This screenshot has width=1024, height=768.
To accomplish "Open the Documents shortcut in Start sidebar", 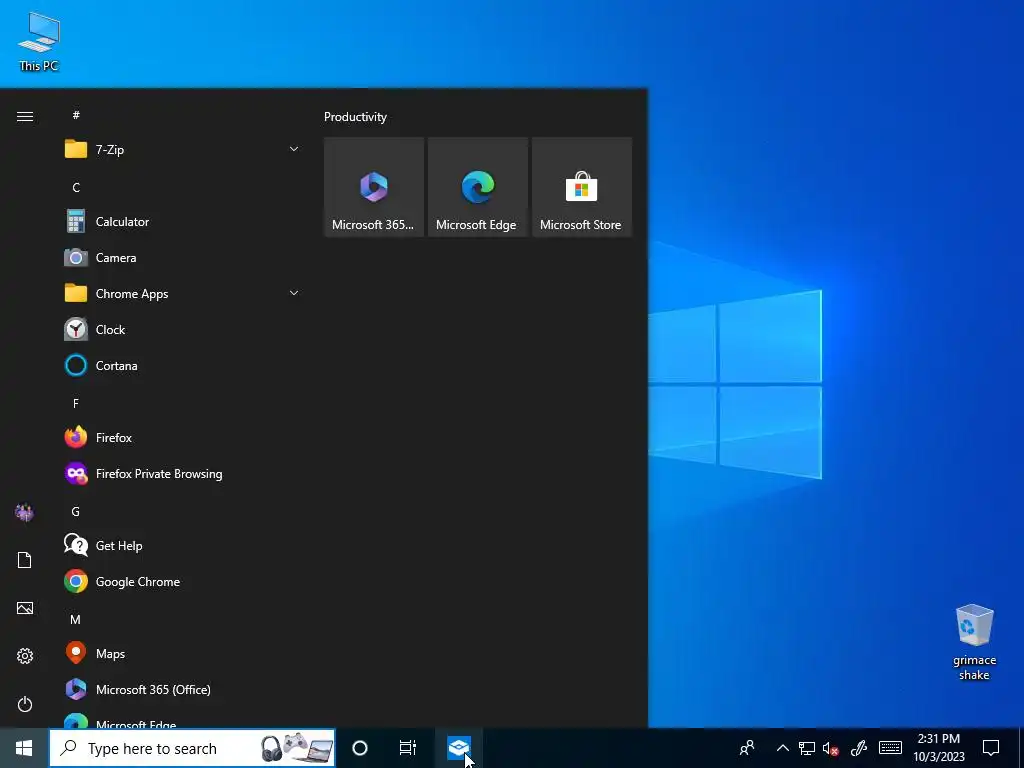I will click(x=25, y=560).
